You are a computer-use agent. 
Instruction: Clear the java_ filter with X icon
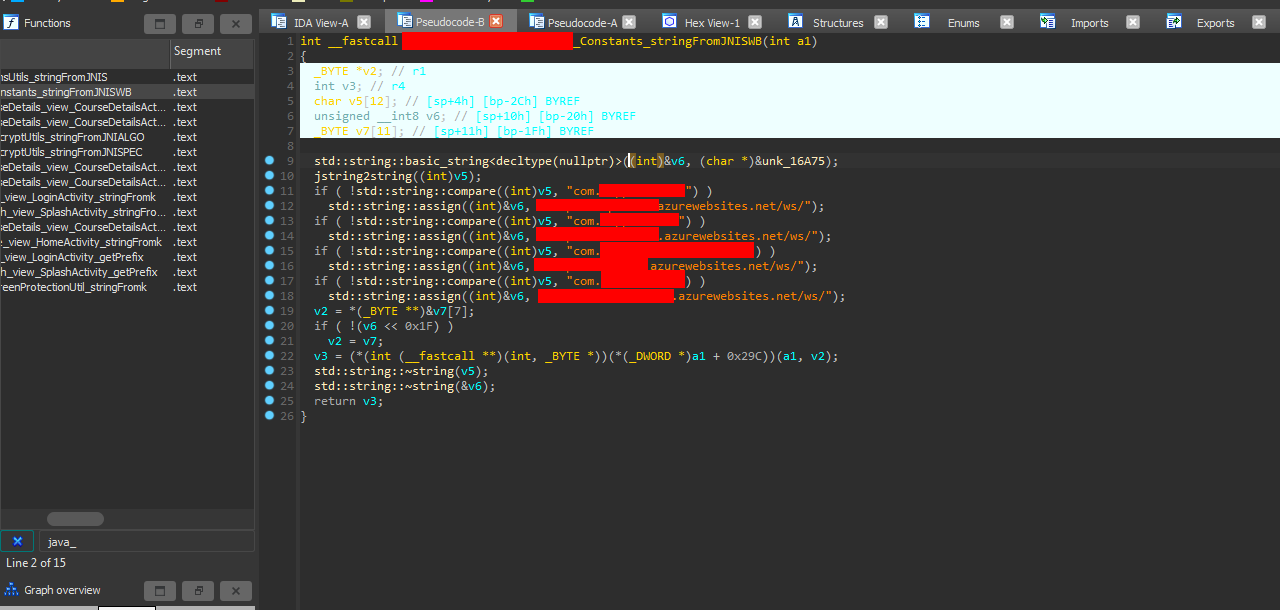point(17,541)
